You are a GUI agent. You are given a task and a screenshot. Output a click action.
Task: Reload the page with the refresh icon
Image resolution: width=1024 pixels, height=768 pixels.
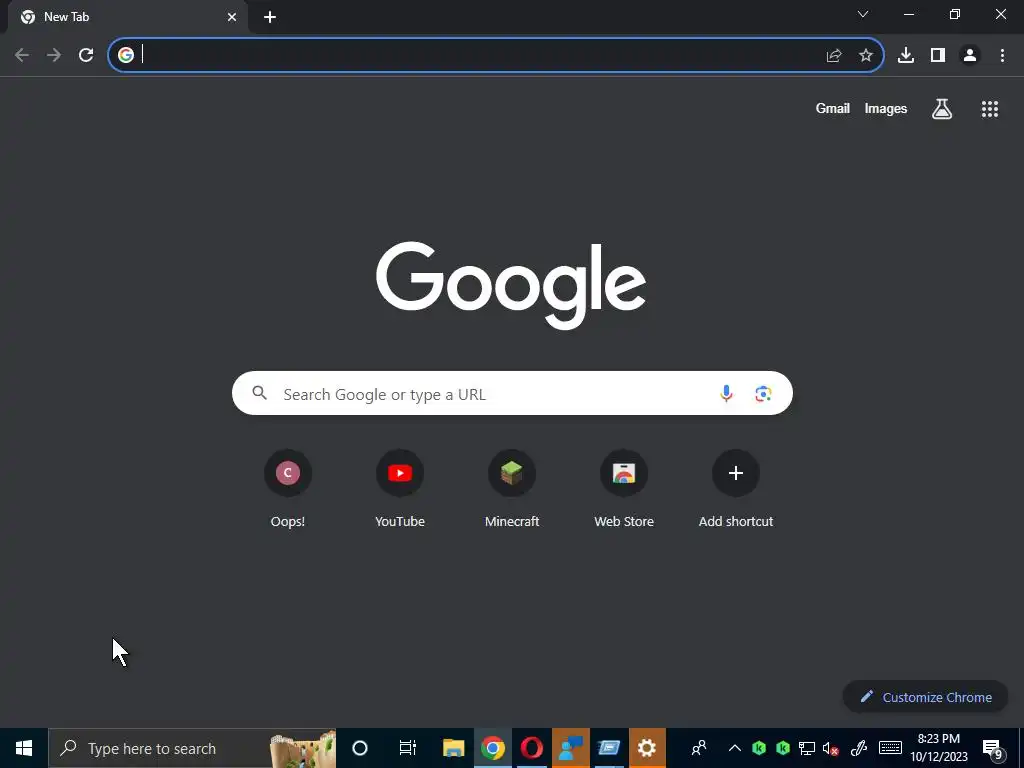(86, 56)
